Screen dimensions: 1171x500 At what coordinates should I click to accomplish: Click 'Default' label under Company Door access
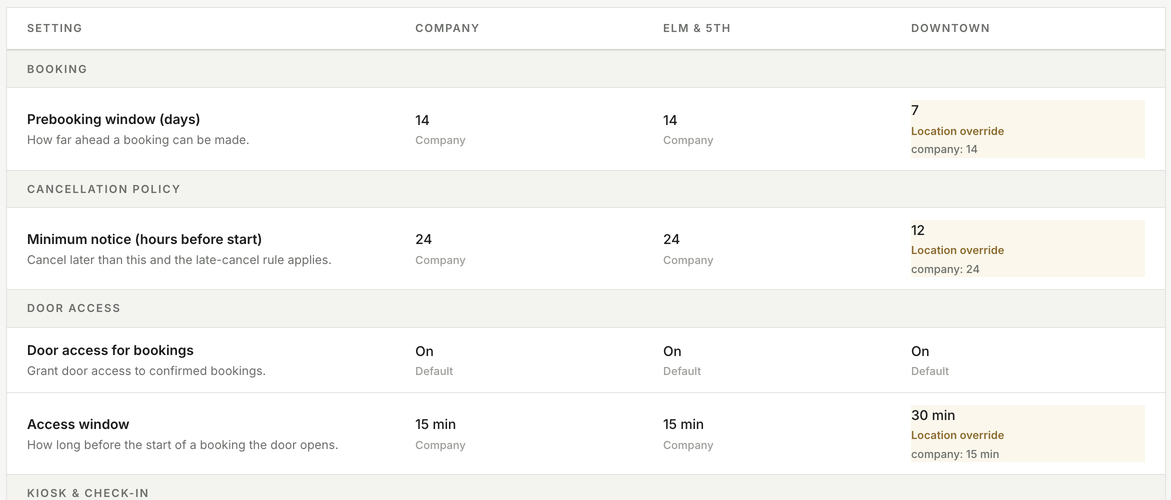pyautogui.click(x=434, y=371)
